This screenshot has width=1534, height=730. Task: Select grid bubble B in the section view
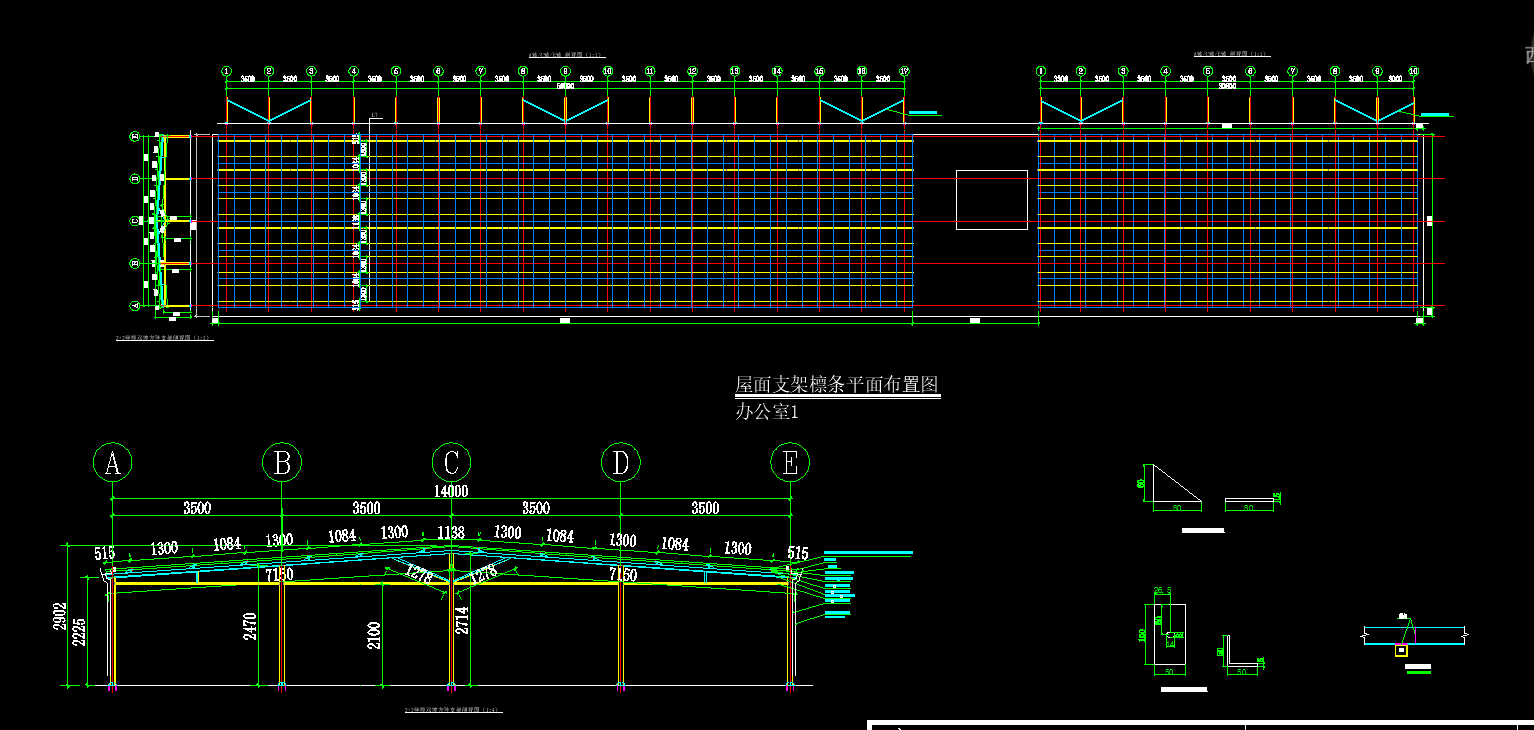pos(282,463)
